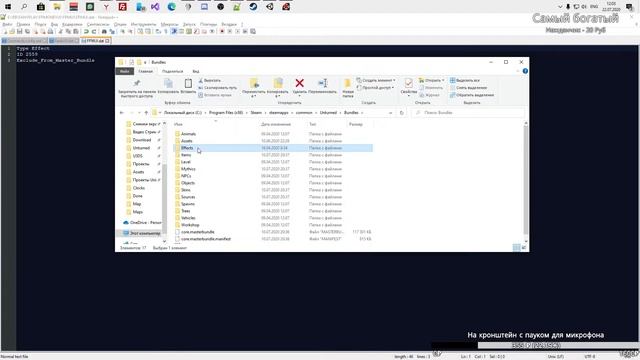Click Cut (Вырезать) in Explorer ribbon
Screen dimensions: 640x360
point(209,80)
